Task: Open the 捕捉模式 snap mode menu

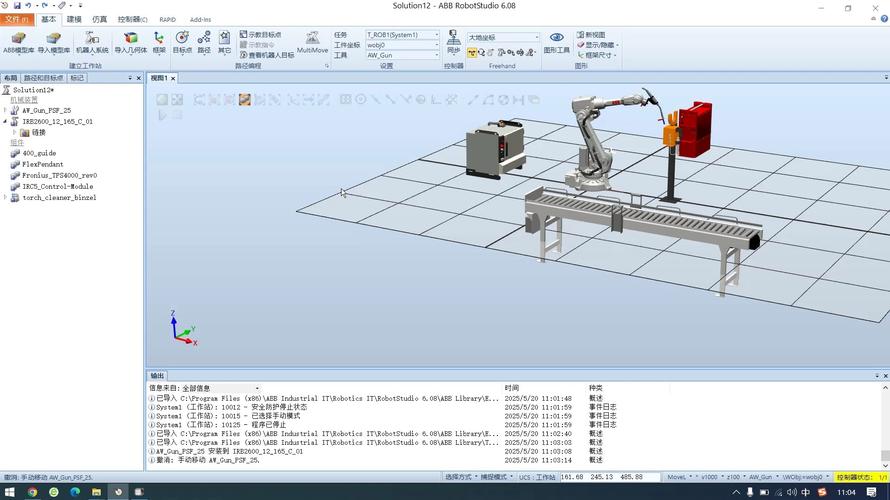Action: pos(497,477)
